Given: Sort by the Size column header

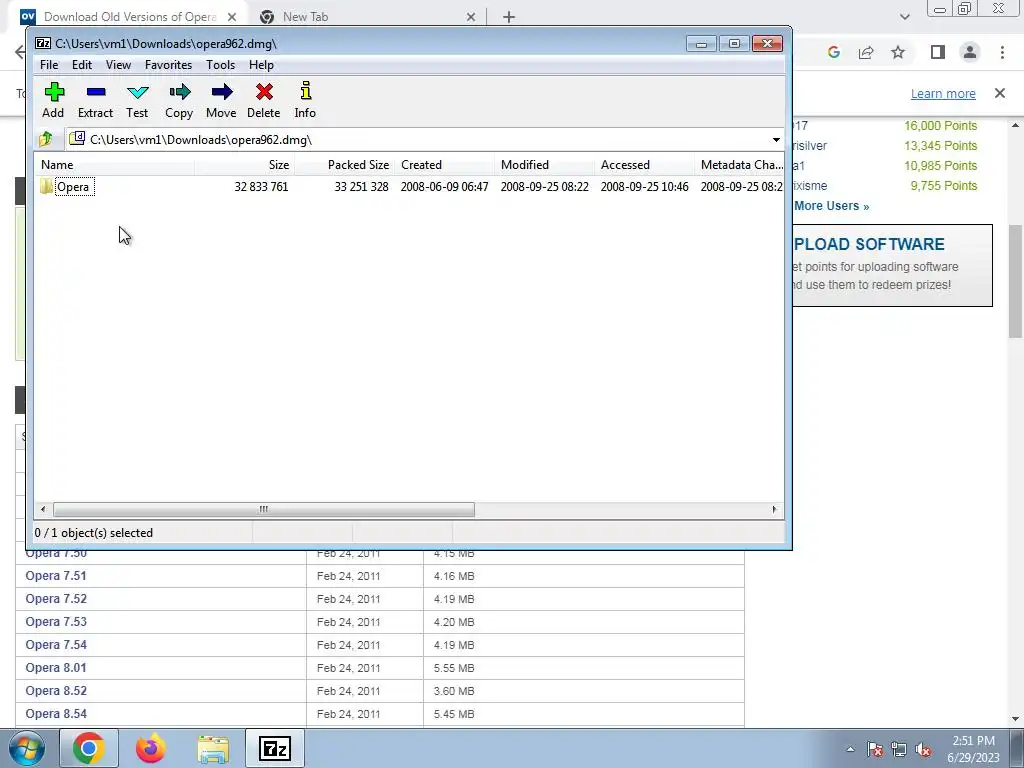Looking at the screenshot, I should tap(245, 165).
